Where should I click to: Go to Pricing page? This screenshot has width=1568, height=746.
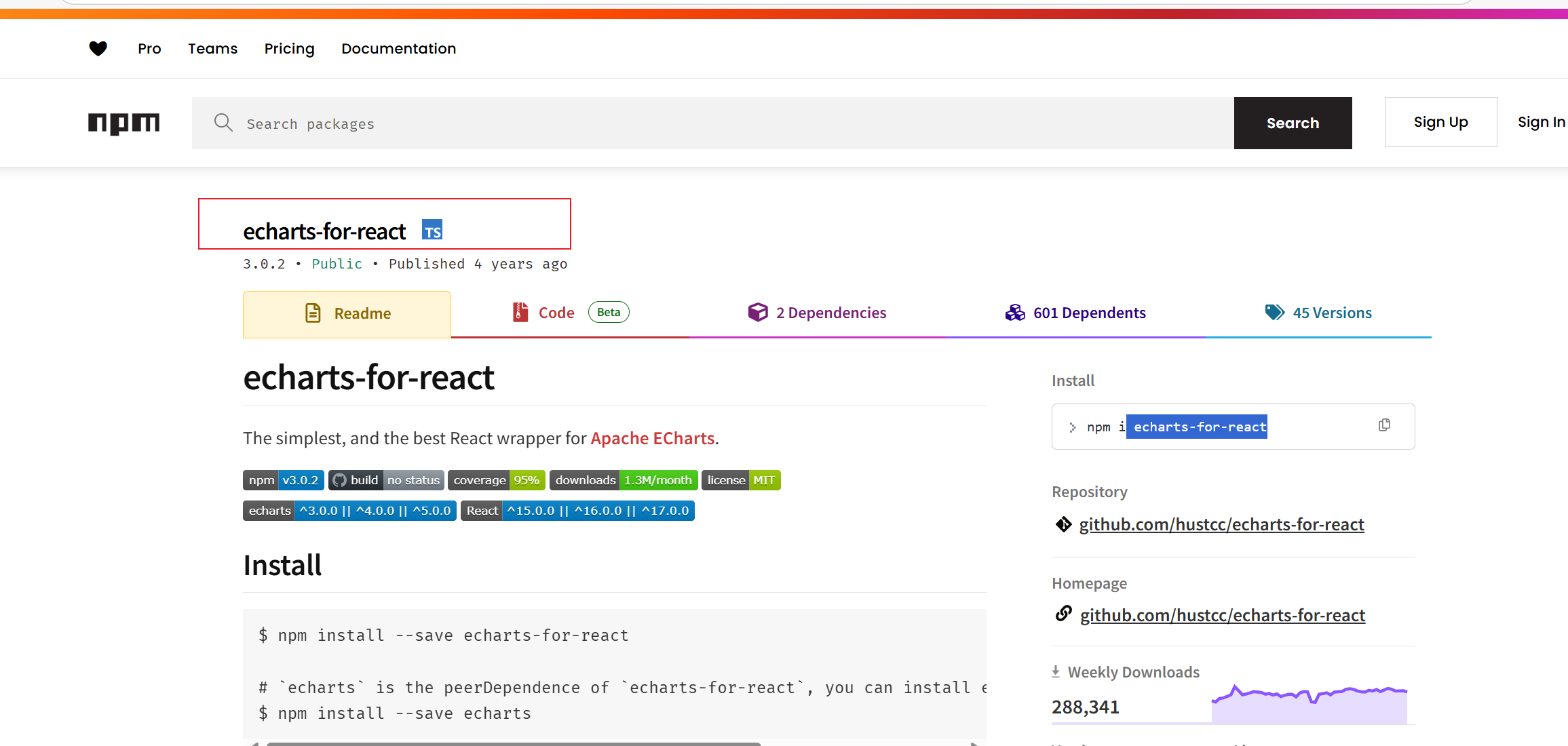289,49
